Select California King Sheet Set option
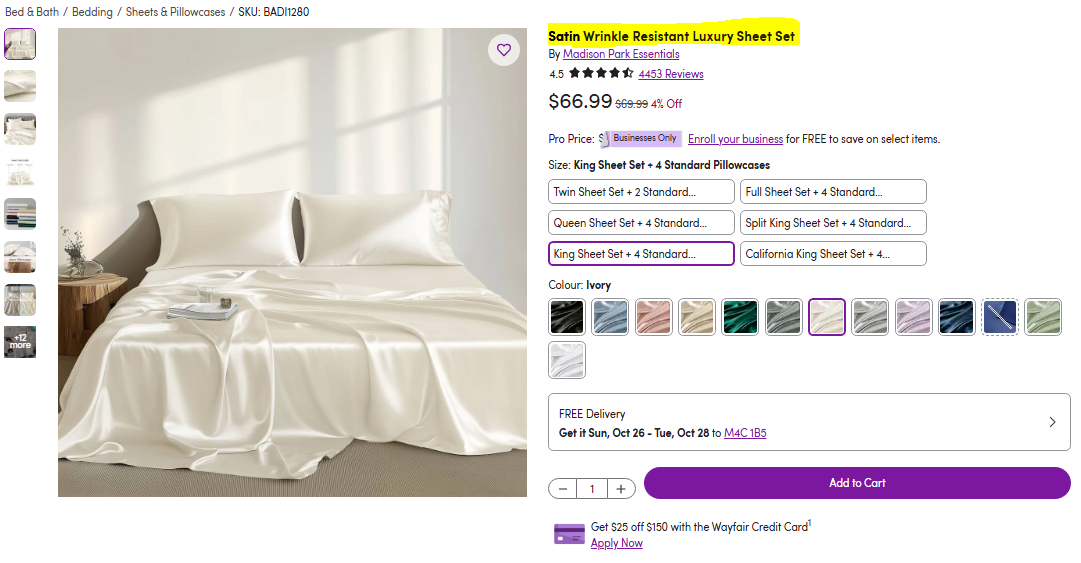This screenshot has width=1081, height=563. (833, 254)
